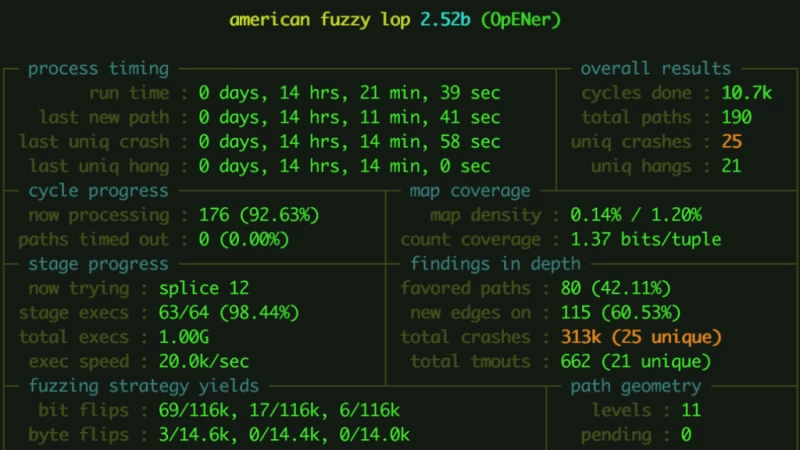Select the last new path time value
The image size is (800, 450).
[x=349, y=117]
